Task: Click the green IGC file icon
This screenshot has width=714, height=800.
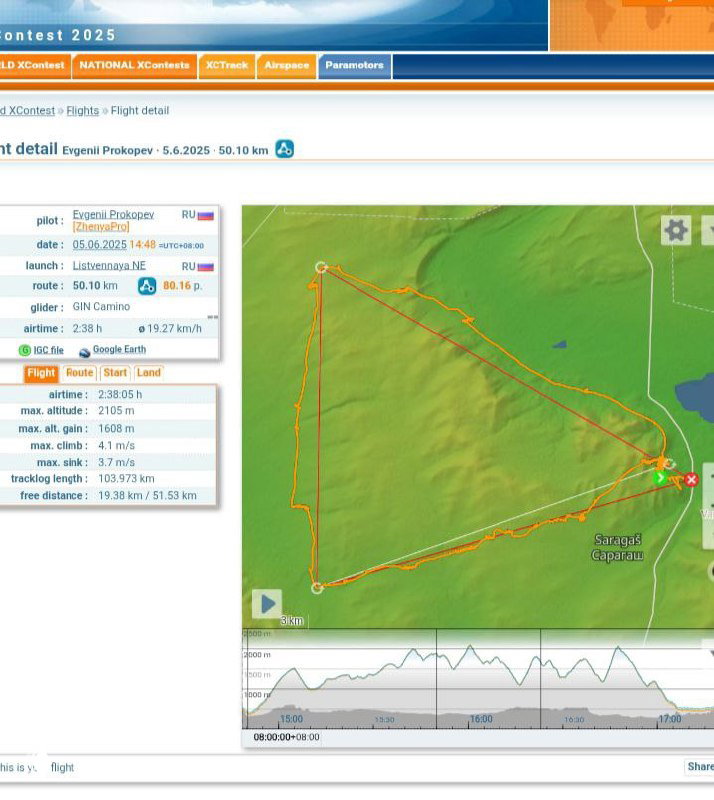Action: click(25, 350)
